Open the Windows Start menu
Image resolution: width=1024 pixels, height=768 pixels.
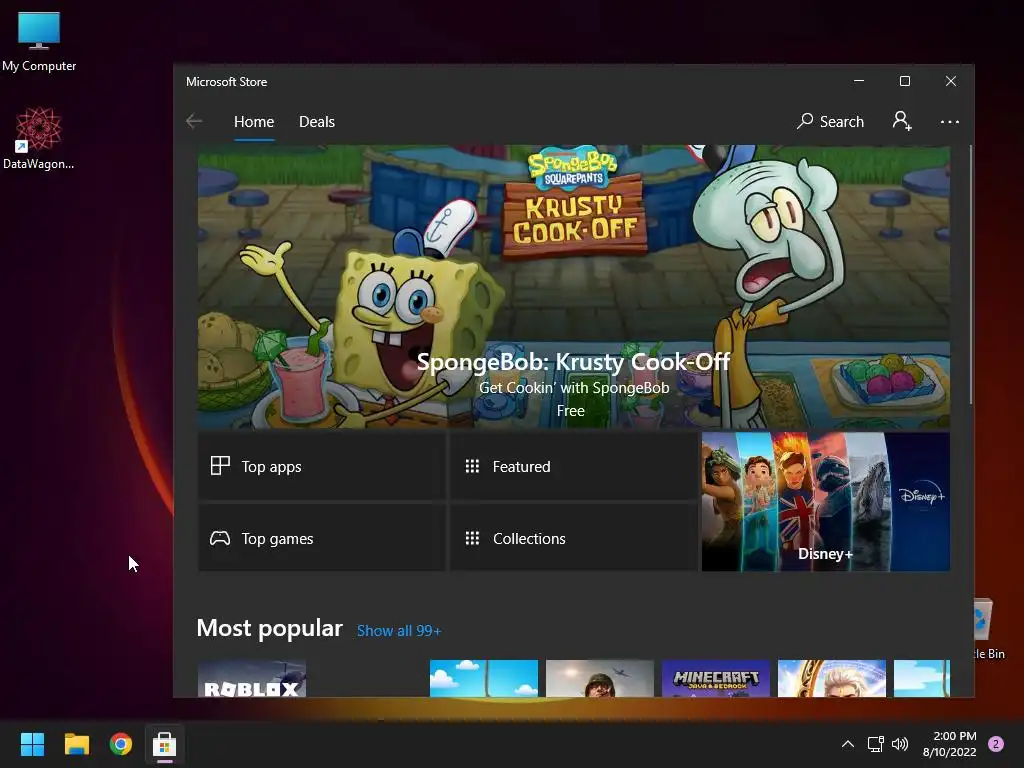click(x=32, y=744)
